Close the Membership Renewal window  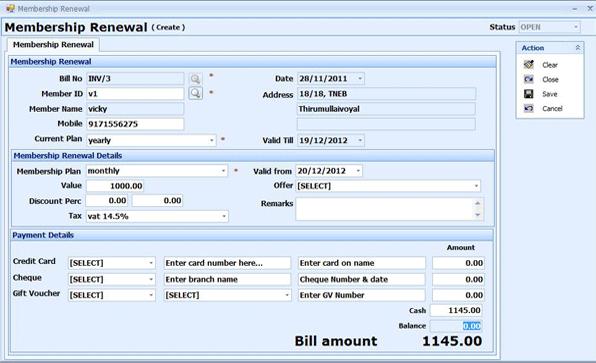[x=590, y=8]
